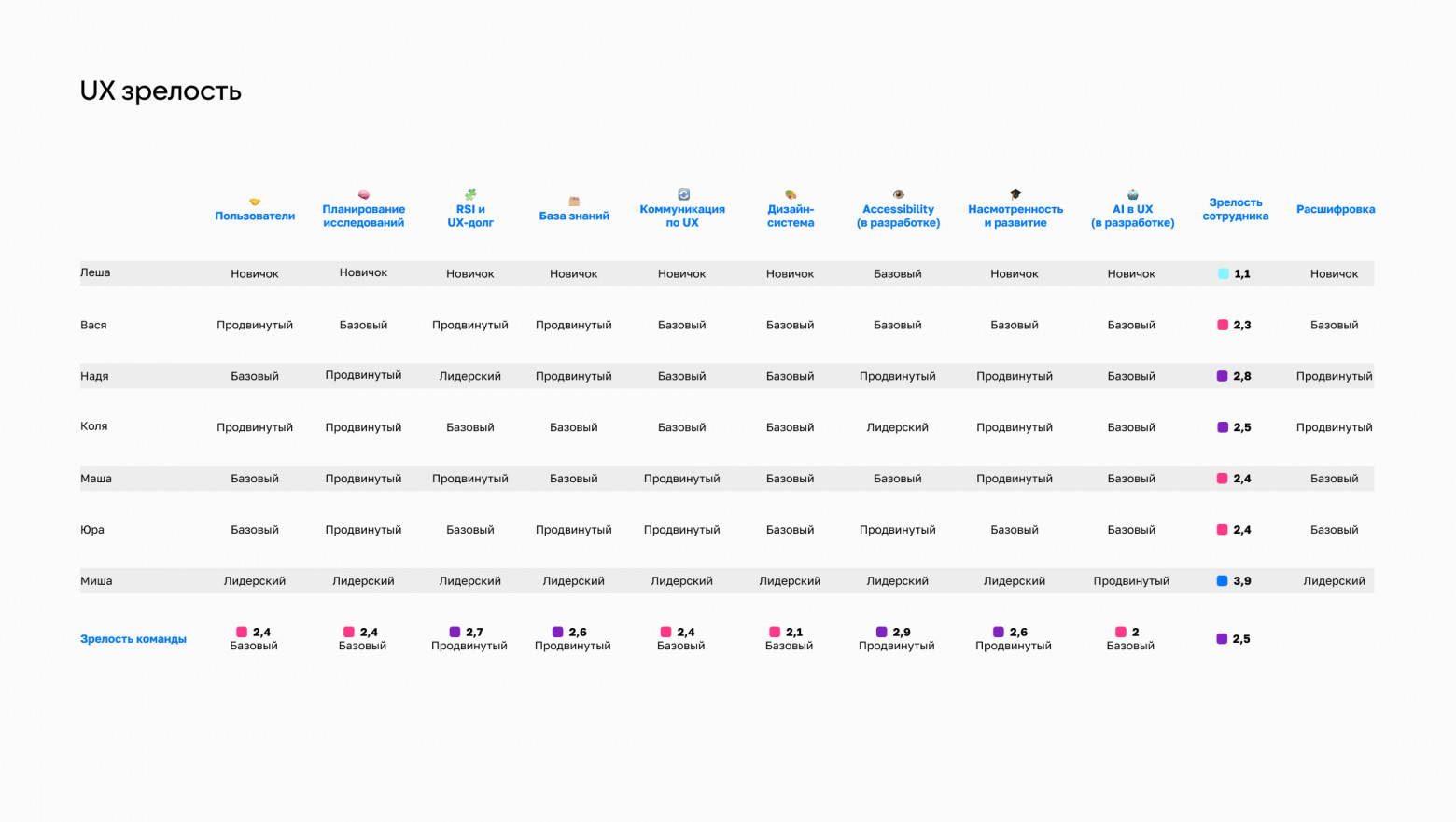
Task: Click the blue swatch next to Миша's 3,9 score
Action: (1222, 581)
